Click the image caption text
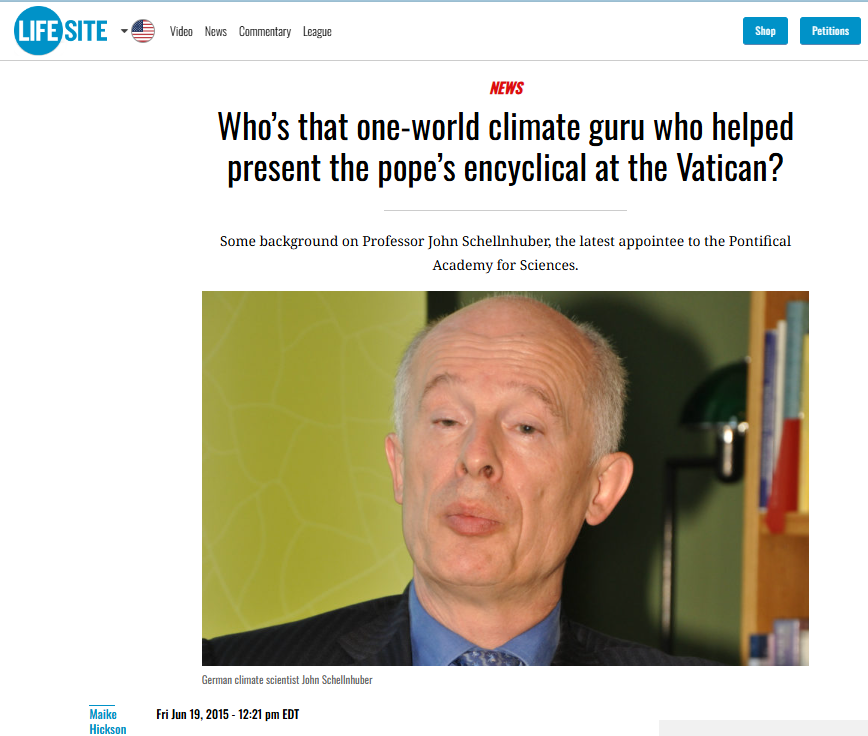 [x=287, y=680]
